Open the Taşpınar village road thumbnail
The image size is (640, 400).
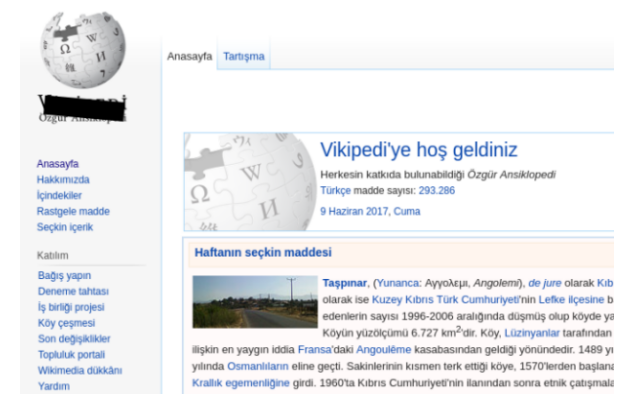(x=255, y=302)
